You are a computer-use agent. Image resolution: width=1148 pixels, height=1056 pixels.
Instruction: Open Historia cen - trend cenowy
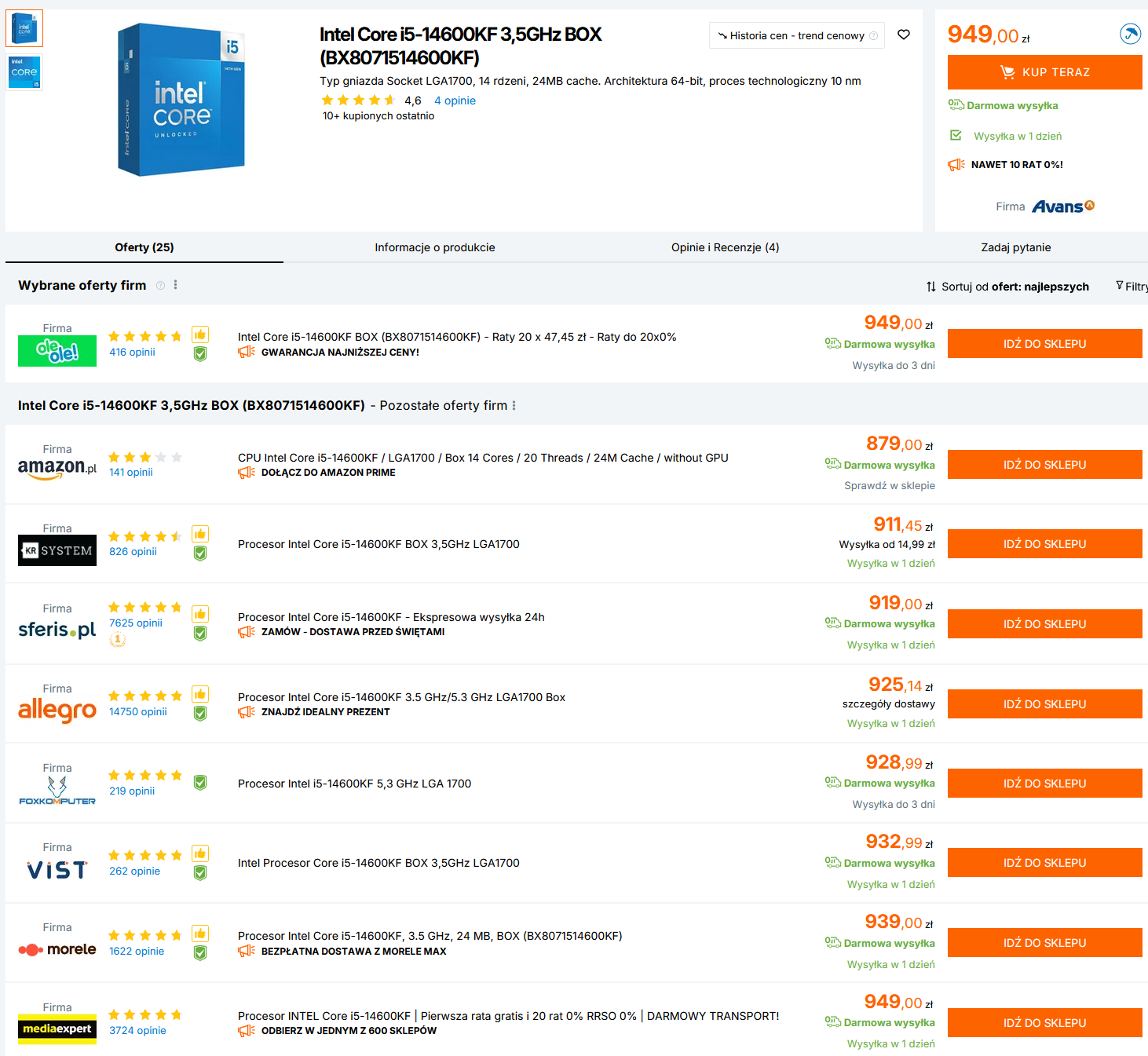(797, 35)
